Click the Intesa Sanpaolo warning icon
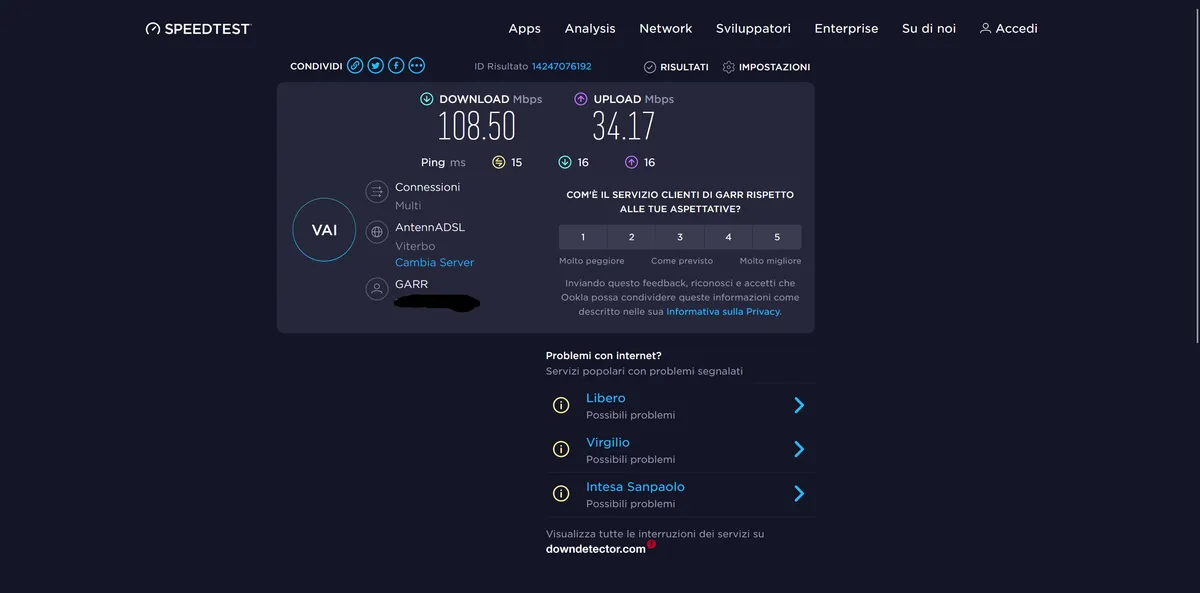 561,494
